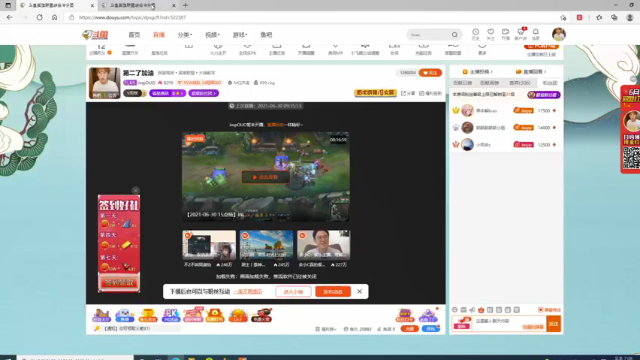Image resolution: width=640 pixels, height=360 pixels.
Task: Select the ranked user with 12500
Action: tap(505, 144)
